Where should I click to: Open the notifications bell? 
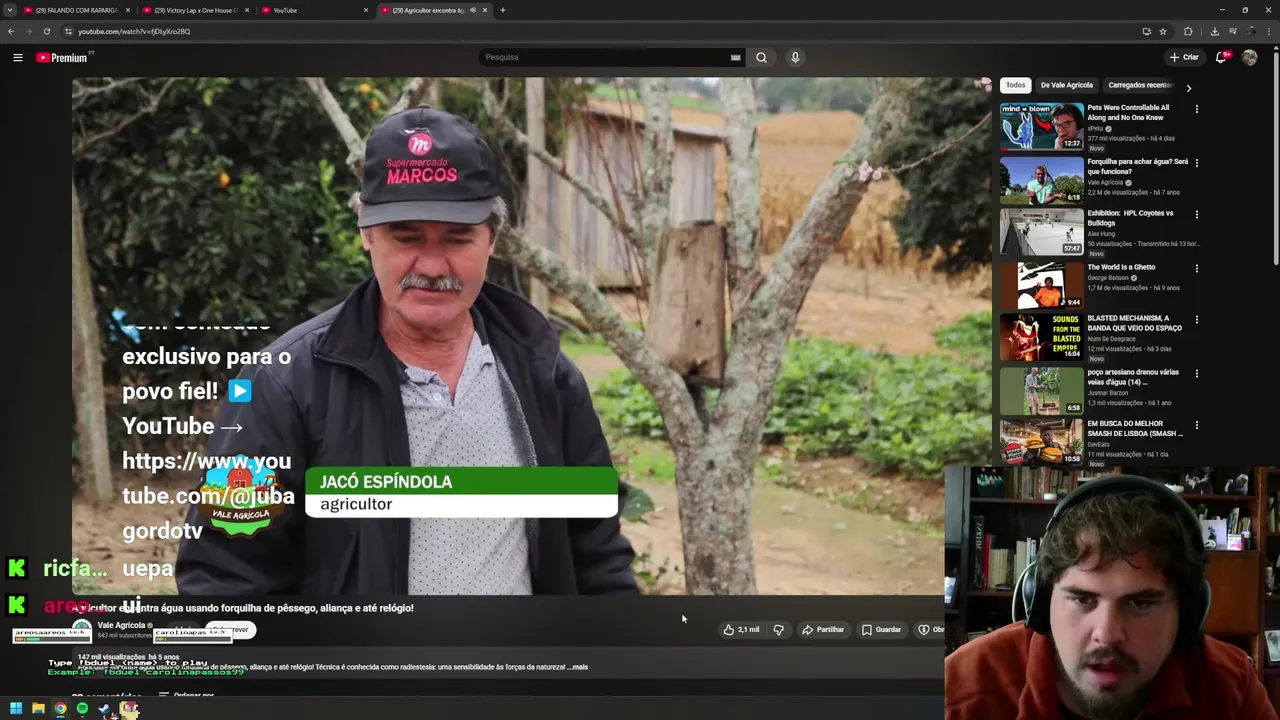pyautogui.click(x=1221, y=57)
